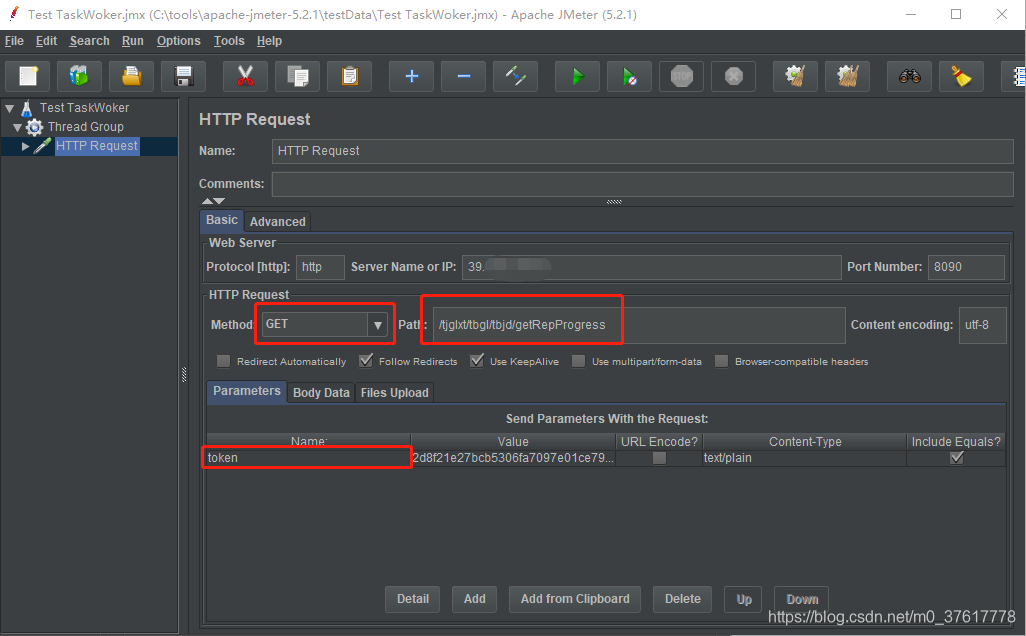
Task: Click the Open file folder icon
Action: [132, 77]
